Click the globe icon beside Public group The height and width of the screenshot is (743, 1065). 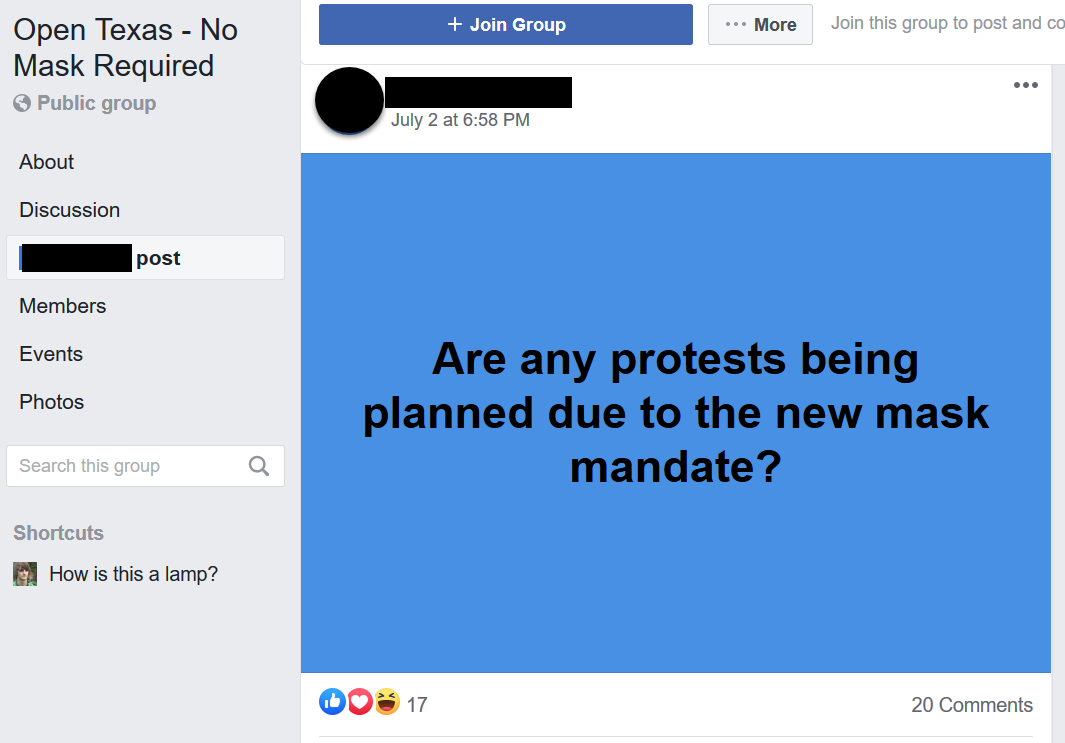(22, 103)
